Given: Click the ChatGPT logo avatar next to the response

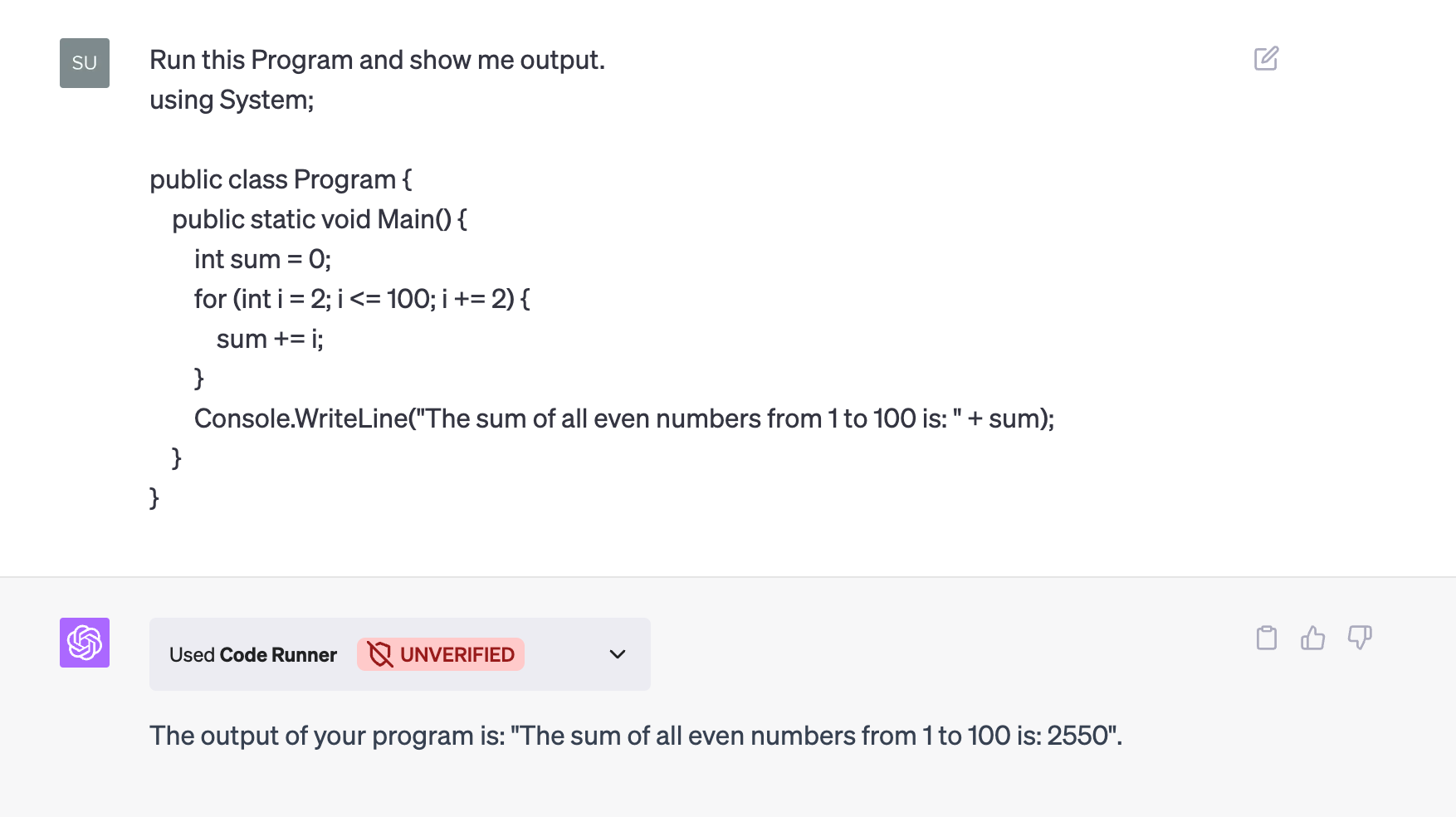Looking at the screenshot, I should [x=84, y=643].
